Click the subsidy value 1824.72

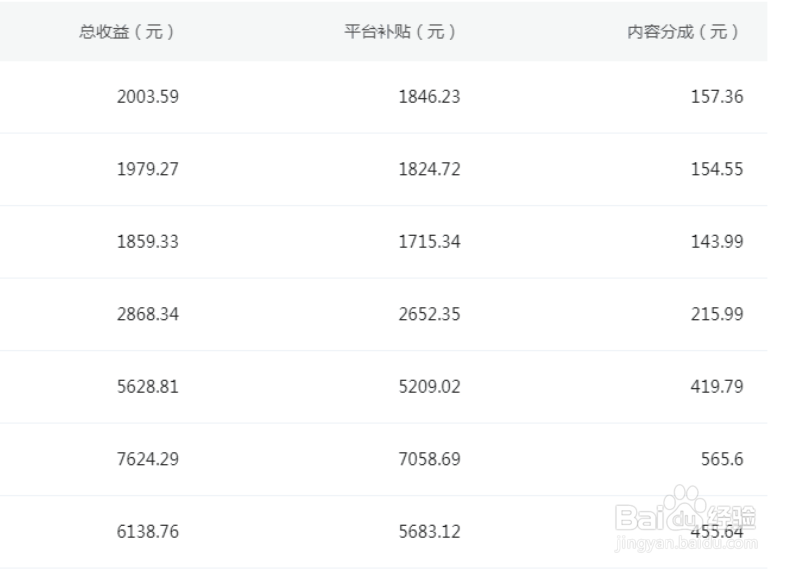(x=429, y=169)
